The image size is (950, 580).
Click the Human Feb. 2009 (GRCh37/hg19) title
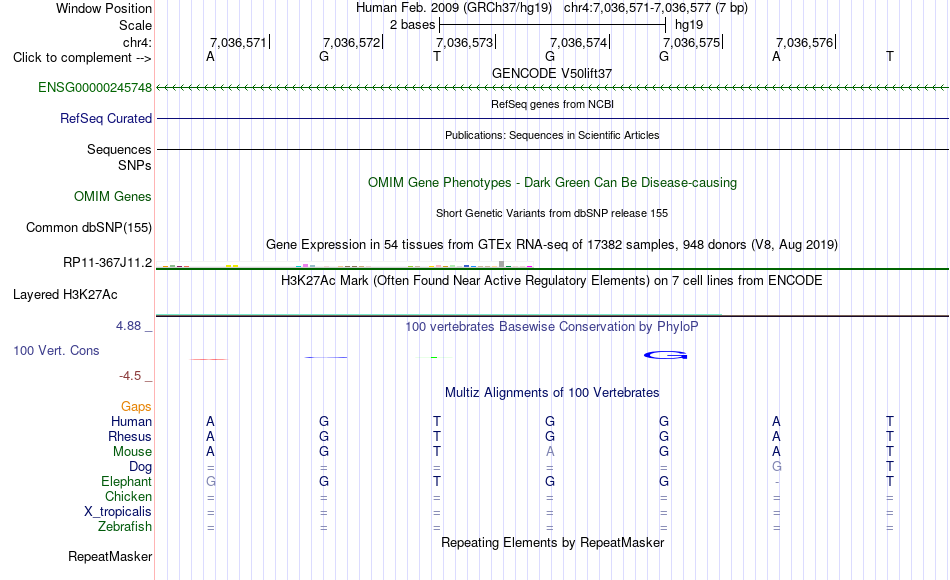pos(454,8)
